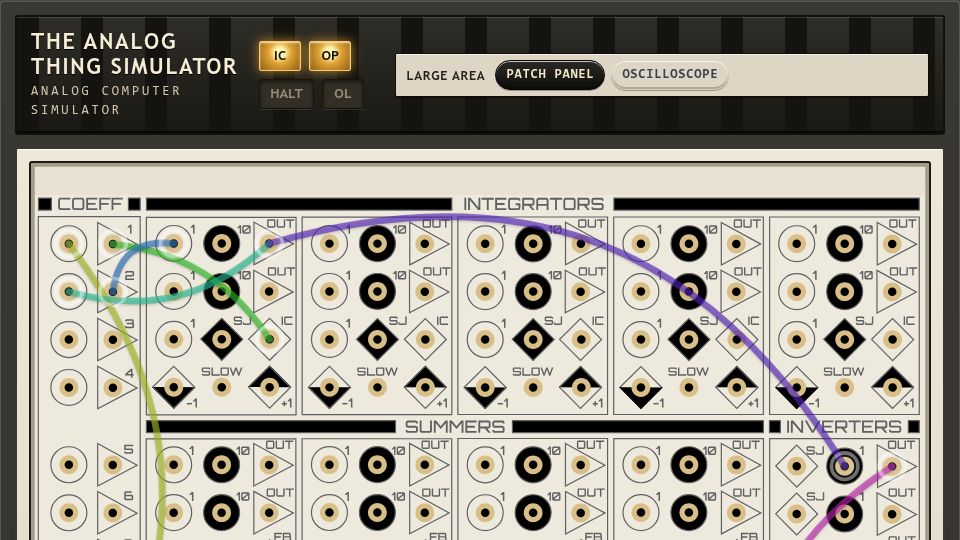Click third integrator's -1 reference jack
Screen dimensions: 960x540
coord(485,387)
